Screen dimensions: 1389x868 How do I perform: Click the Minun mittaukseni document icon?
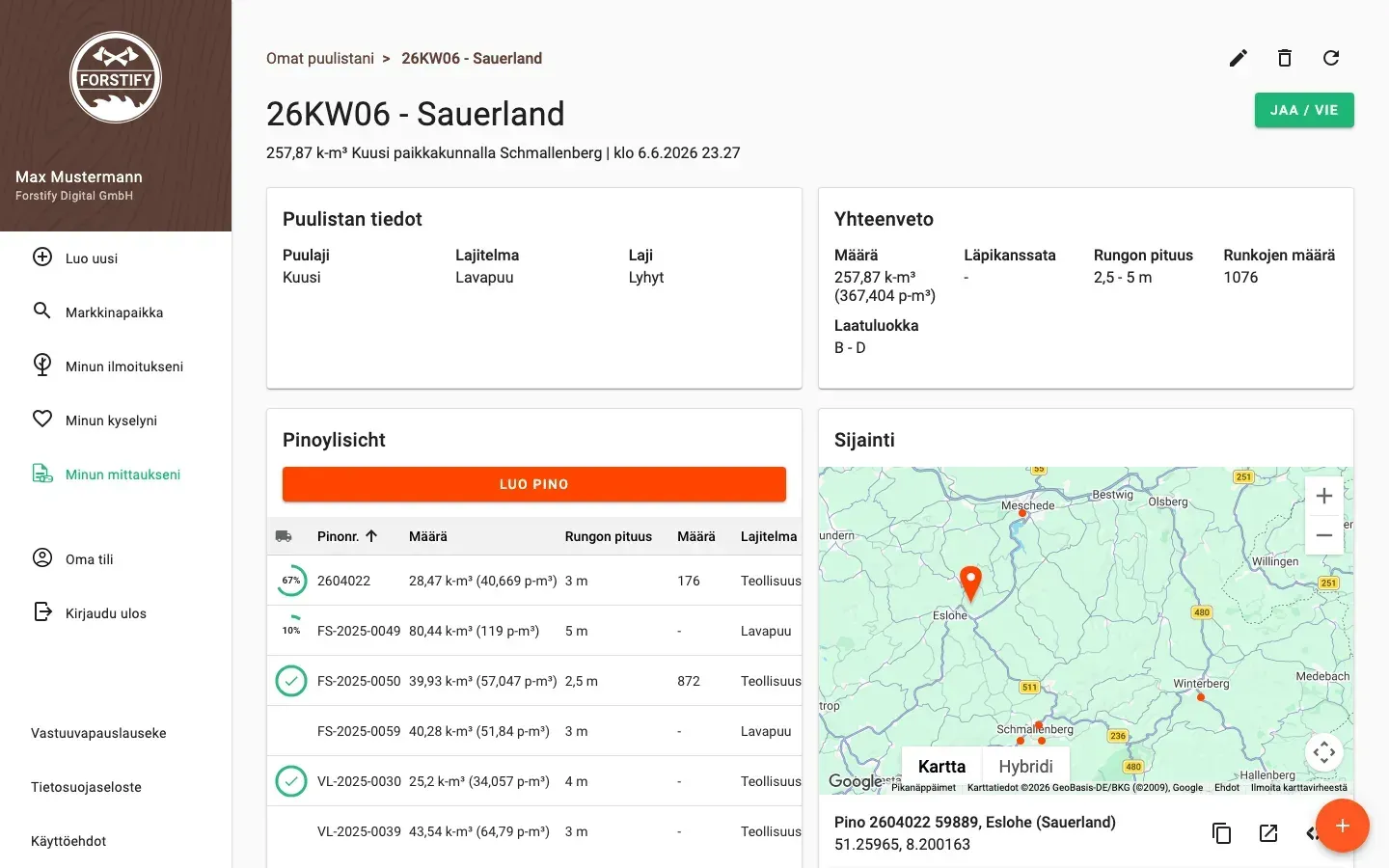[x=42, y=473]
